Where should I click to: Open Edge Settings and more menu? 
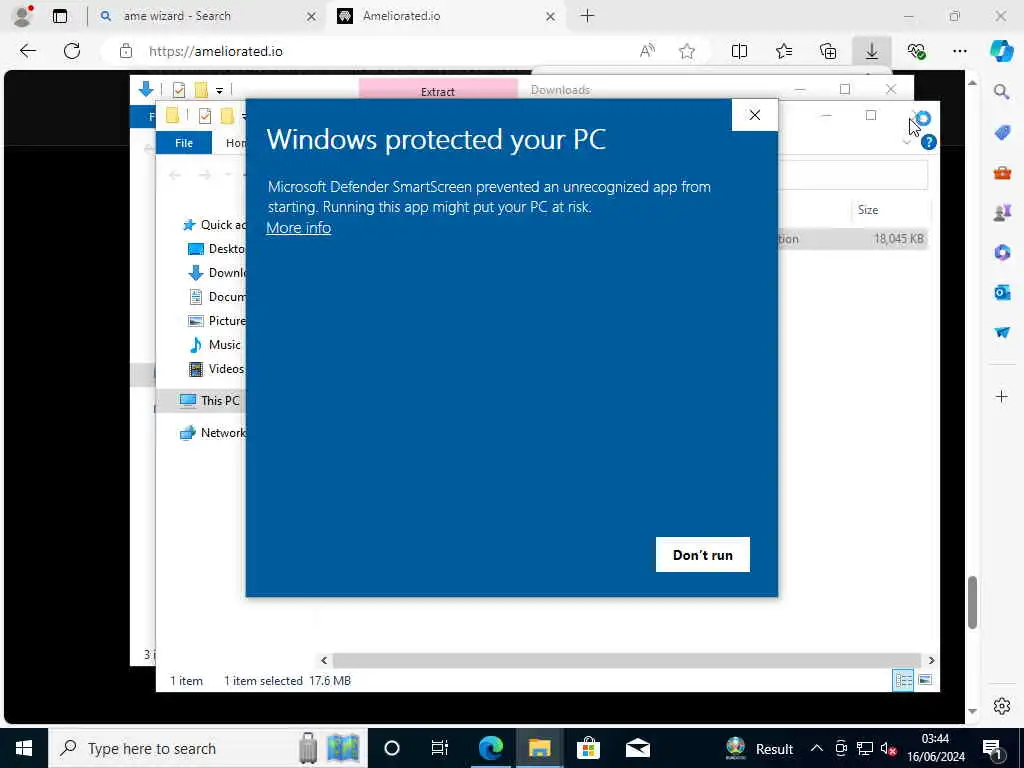click(x=959, y=51)
